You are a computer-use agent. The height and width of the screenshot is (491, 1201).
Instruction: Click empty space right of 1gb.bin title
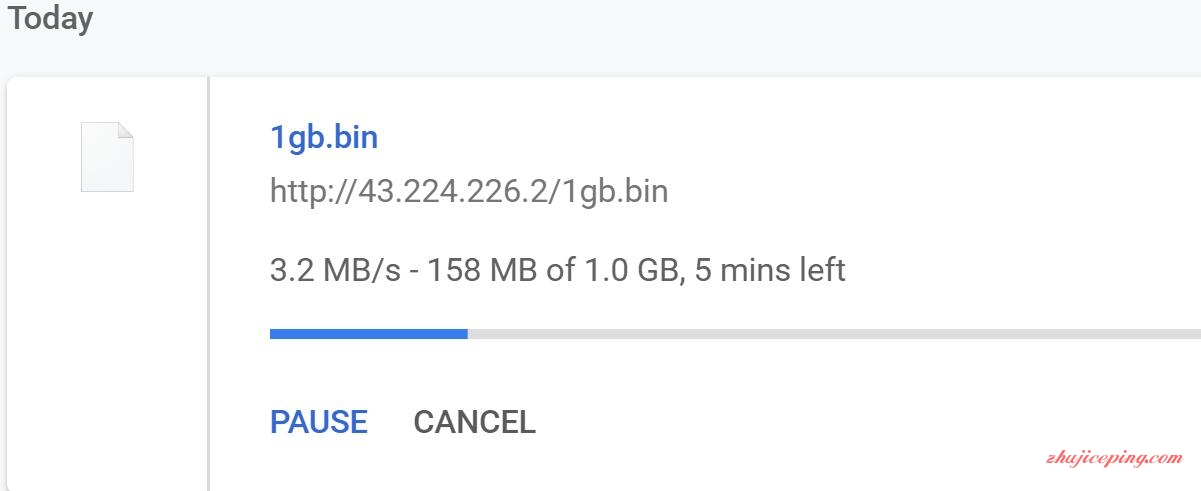coord(780,137)
